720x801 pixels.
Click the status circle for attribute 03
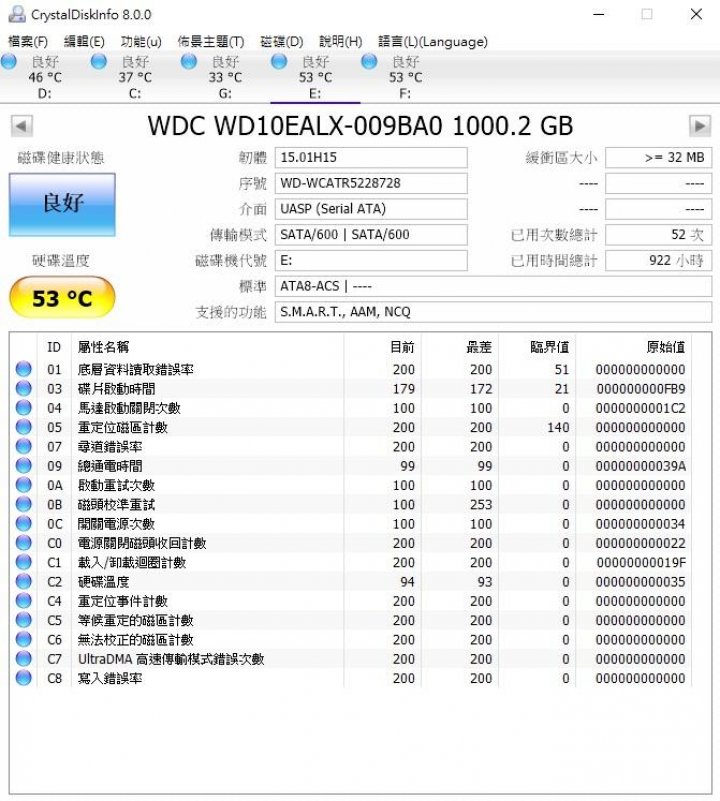click(24, 388)
